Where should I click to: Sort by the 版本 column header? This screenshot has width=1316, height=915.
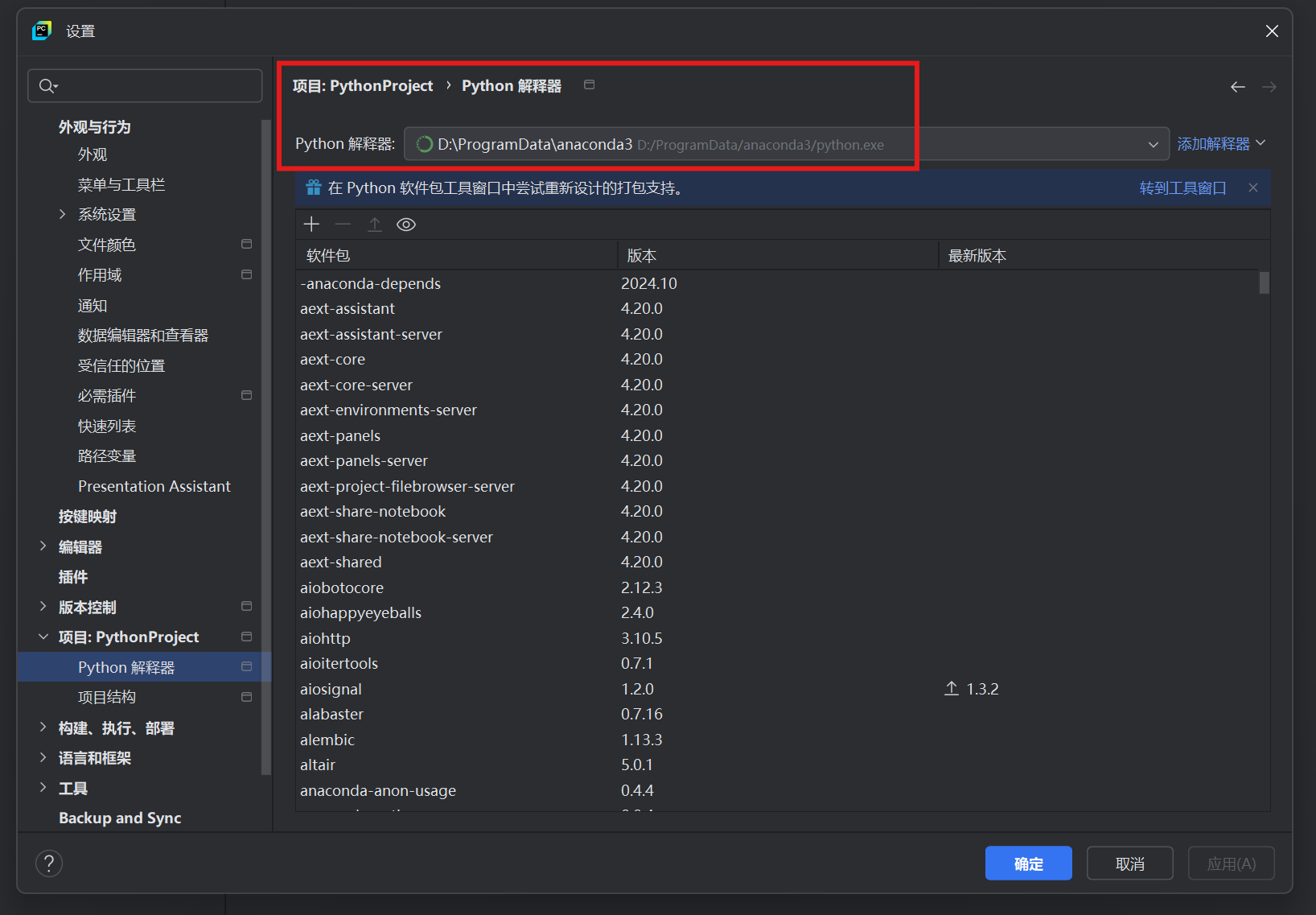coord(778,255)
